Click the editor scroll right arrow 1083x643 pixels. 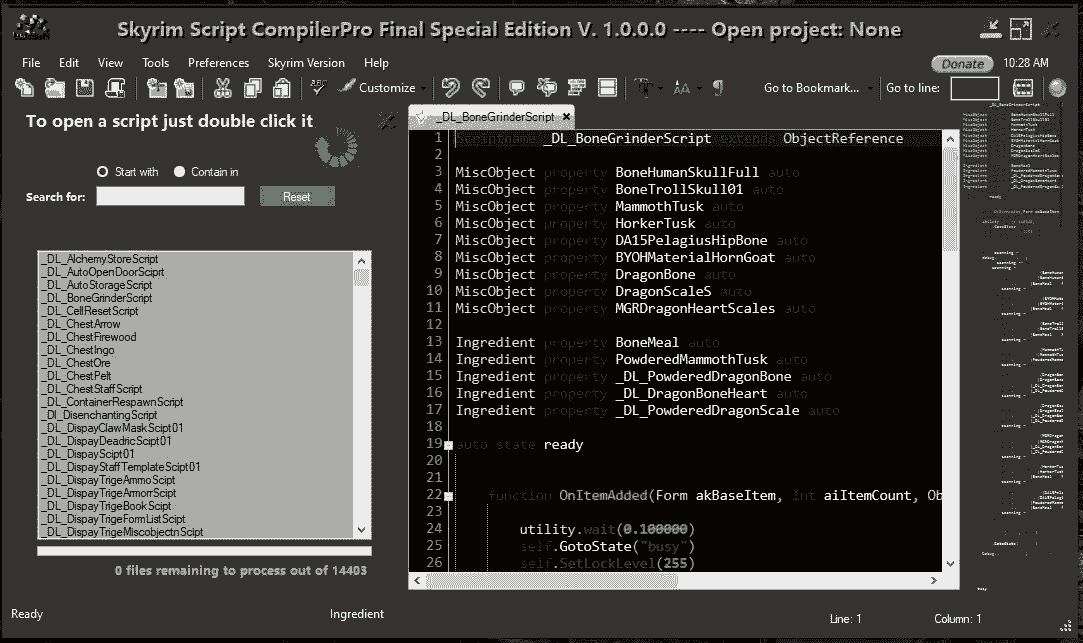click(934, 581)
